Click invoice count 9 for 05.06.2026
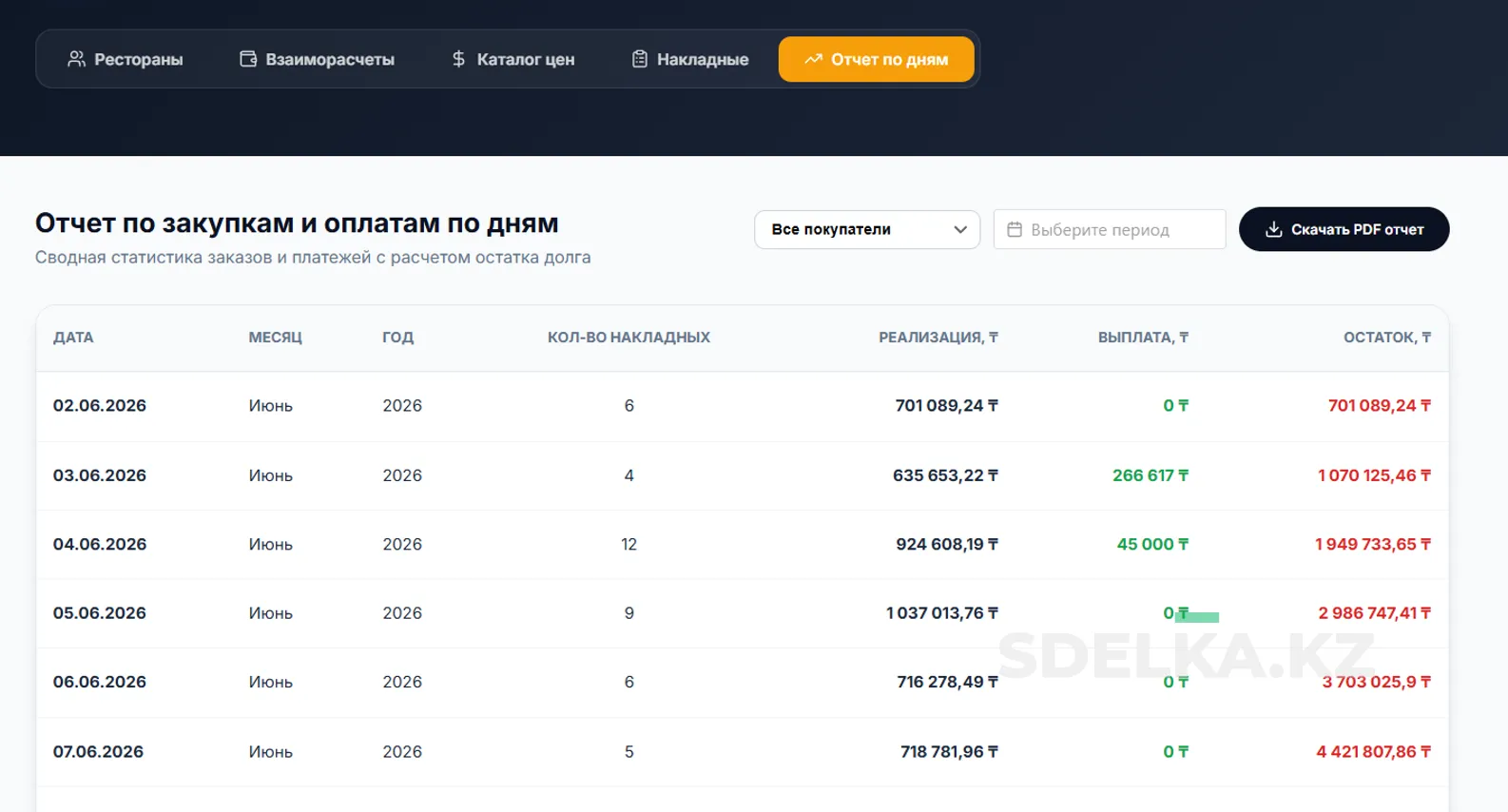 (628, 613)
